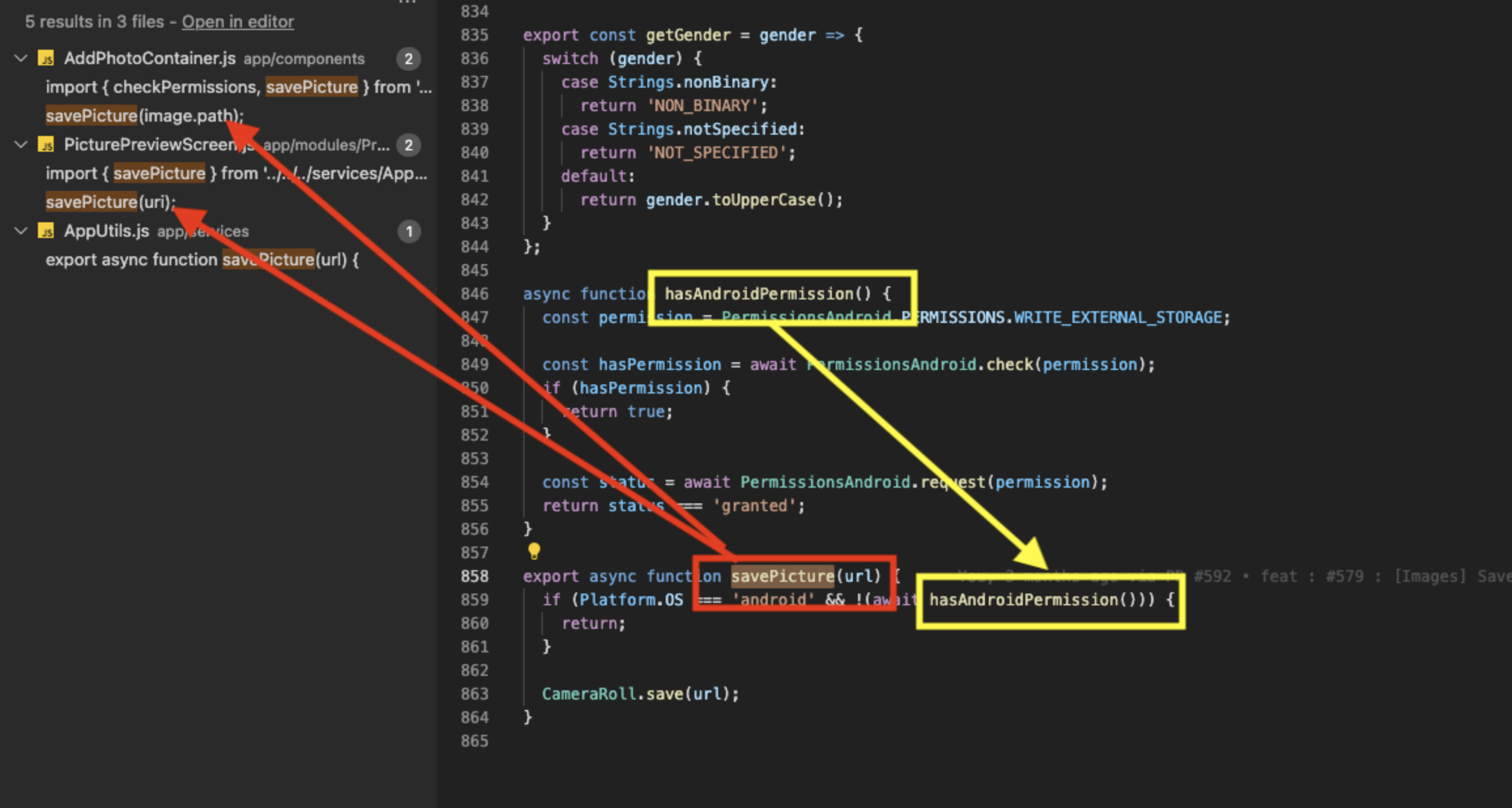Collapse the AppUtils.js results group
Image resolution: width=1512 pixels, height=808 pixels.
tap(20, 231)
